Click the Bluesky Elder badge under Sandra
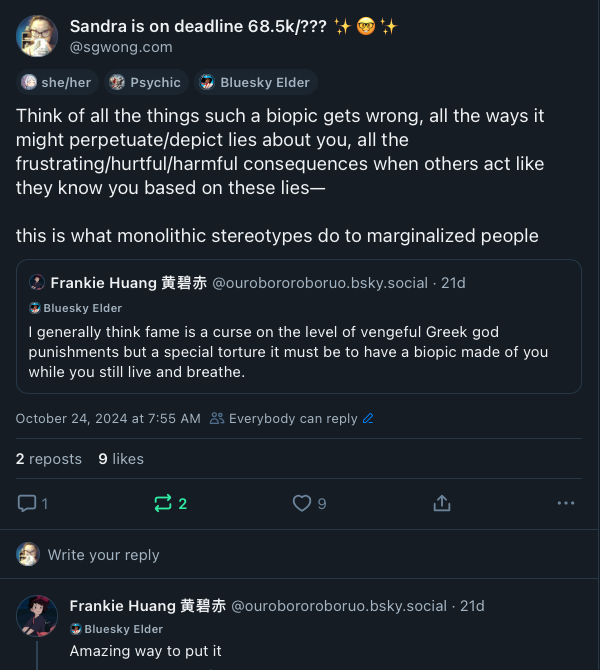 pos(254,82)
